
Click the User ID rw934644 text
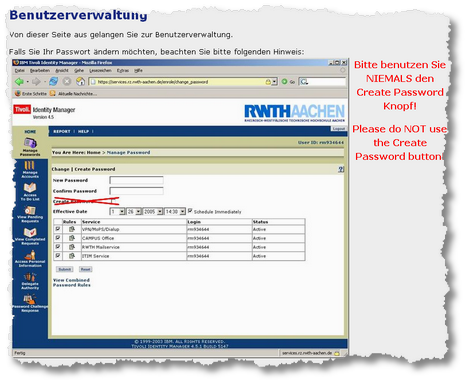321,142
